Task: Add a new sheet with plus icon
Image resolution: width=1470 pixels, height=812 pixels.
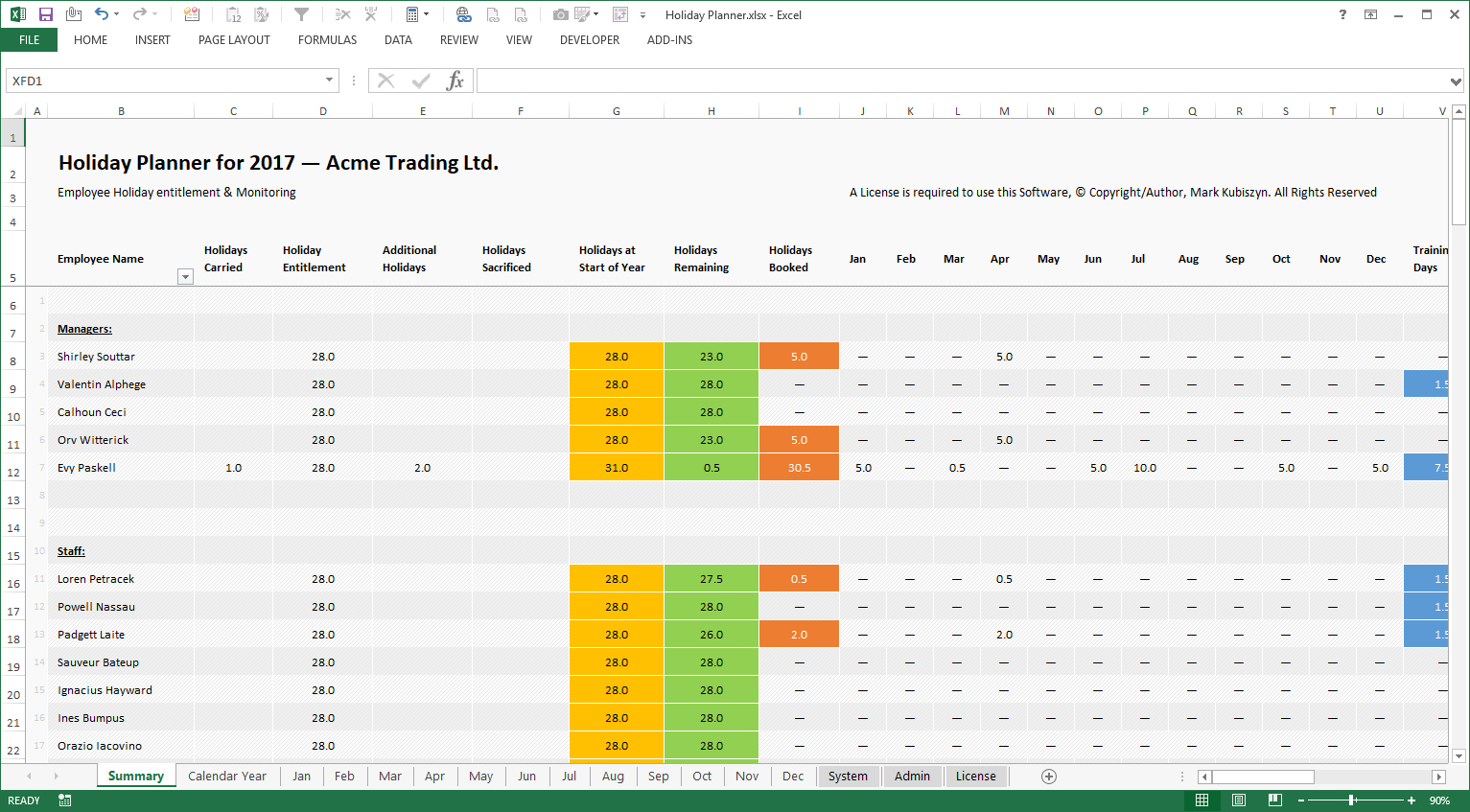Action: (x=1049, y=777)
